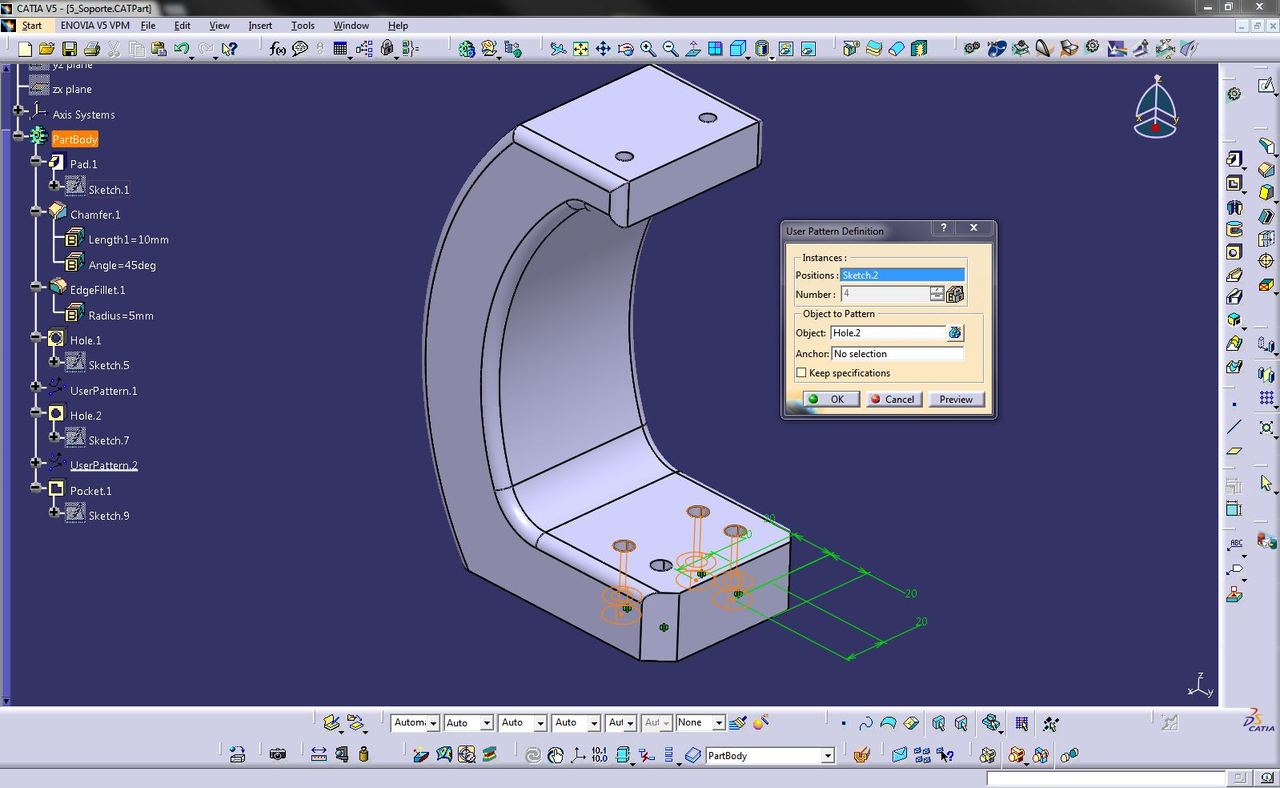Click the New file icon
Screen dimensions: 1280x788
[25, 48]
